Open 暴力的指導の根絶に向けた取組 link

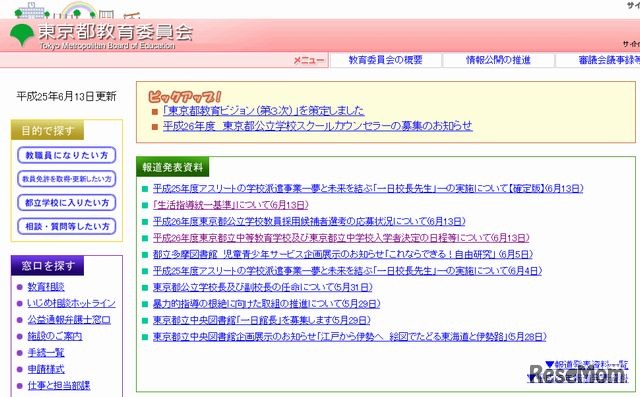click(x=267, y=304)
